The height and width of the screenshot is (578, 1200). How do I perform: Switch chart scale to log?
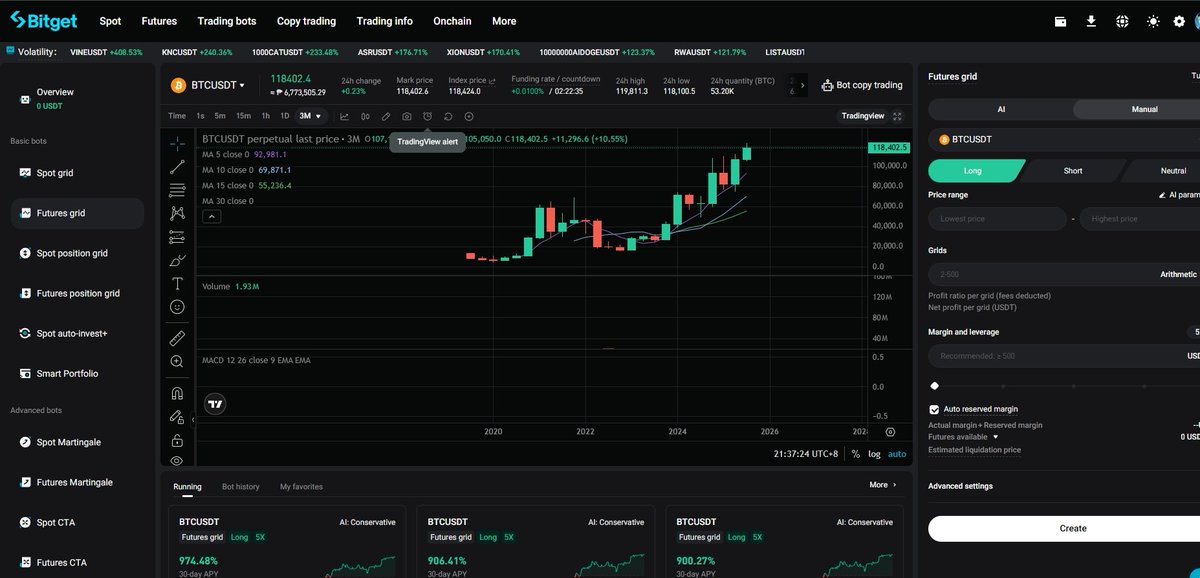click(874, 453)
